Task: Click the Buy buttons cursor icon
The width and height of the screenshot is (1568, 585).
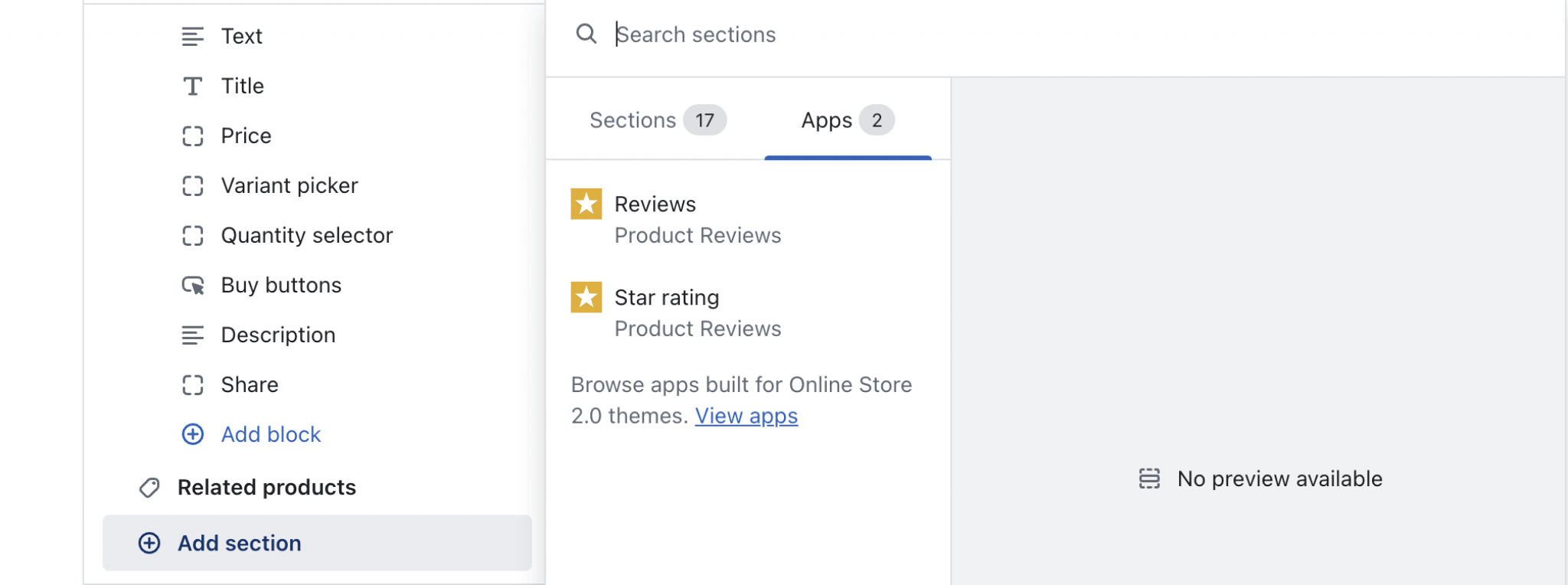Action: coord(193,286)
